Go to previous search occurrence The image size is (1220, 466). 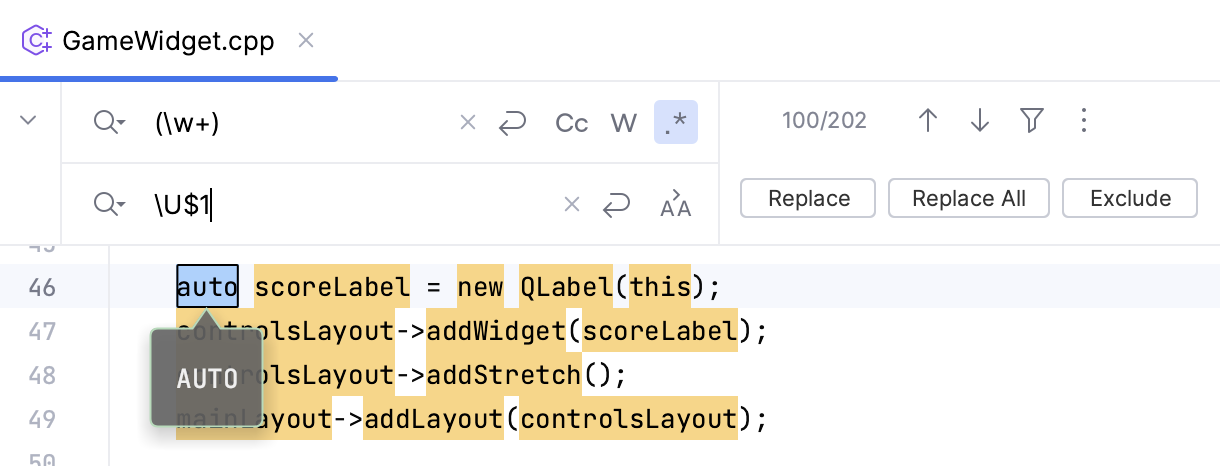(x=927, y=122)
